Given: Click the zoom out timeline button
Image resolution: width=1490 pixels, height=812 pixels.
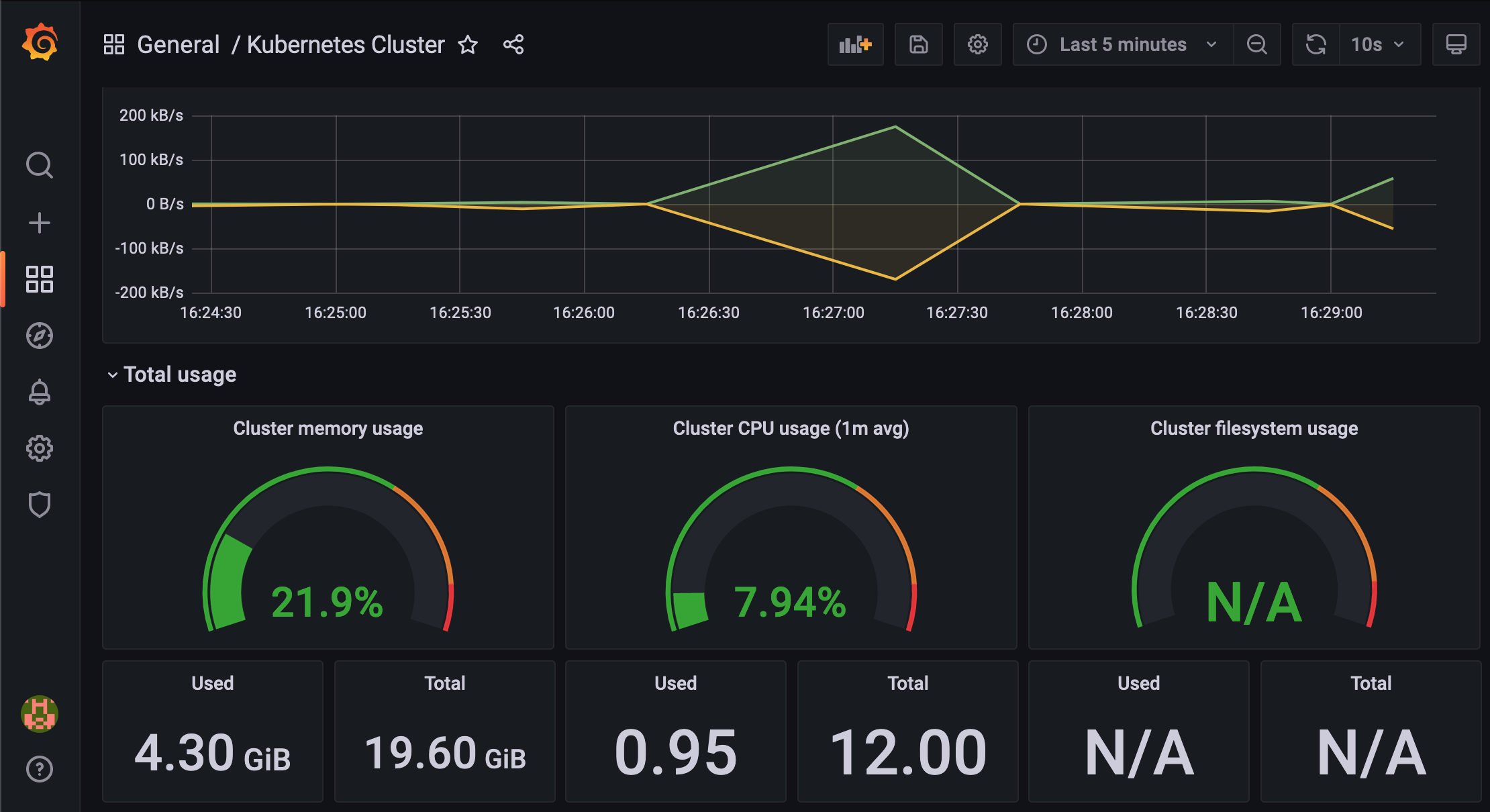Looking at the screenshot, I should [x=1258, y=45].
